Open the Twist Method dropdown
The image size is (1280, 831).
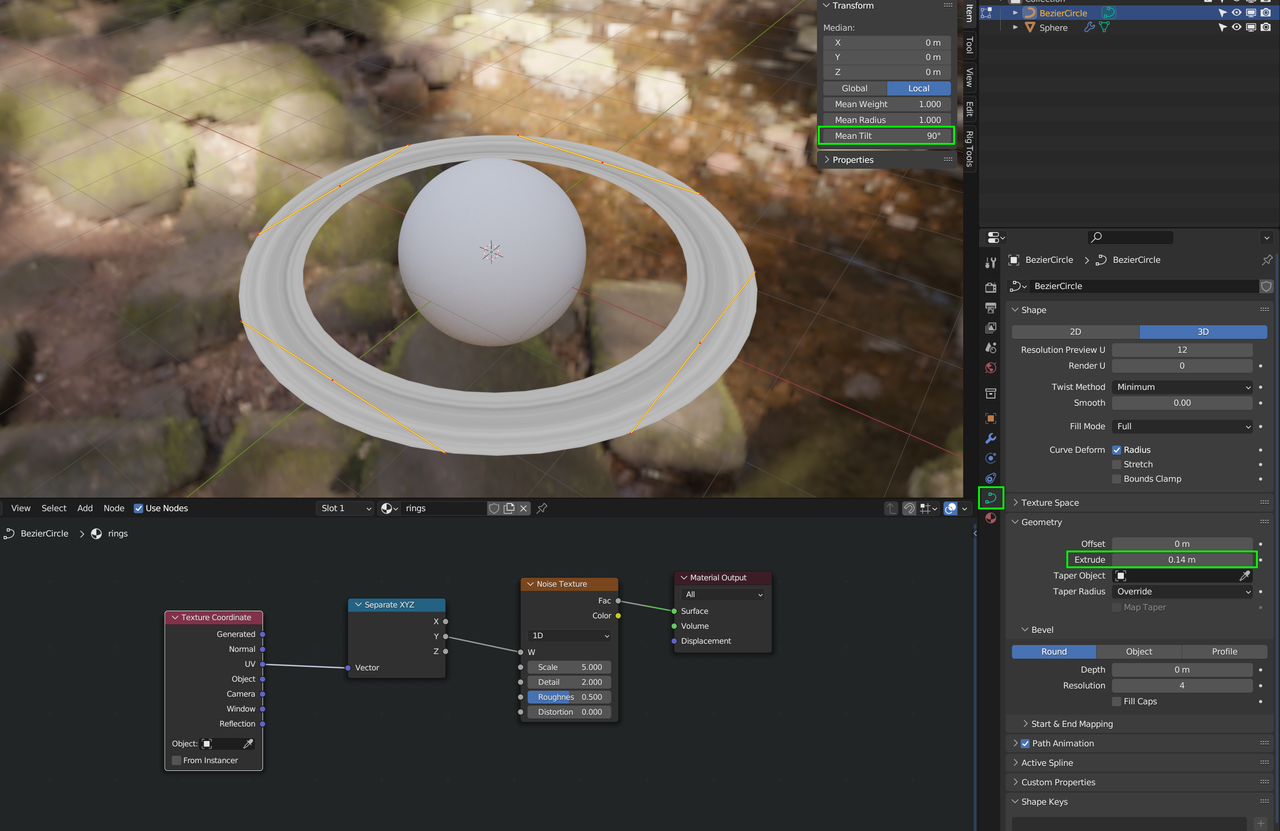click(1182, 387)
